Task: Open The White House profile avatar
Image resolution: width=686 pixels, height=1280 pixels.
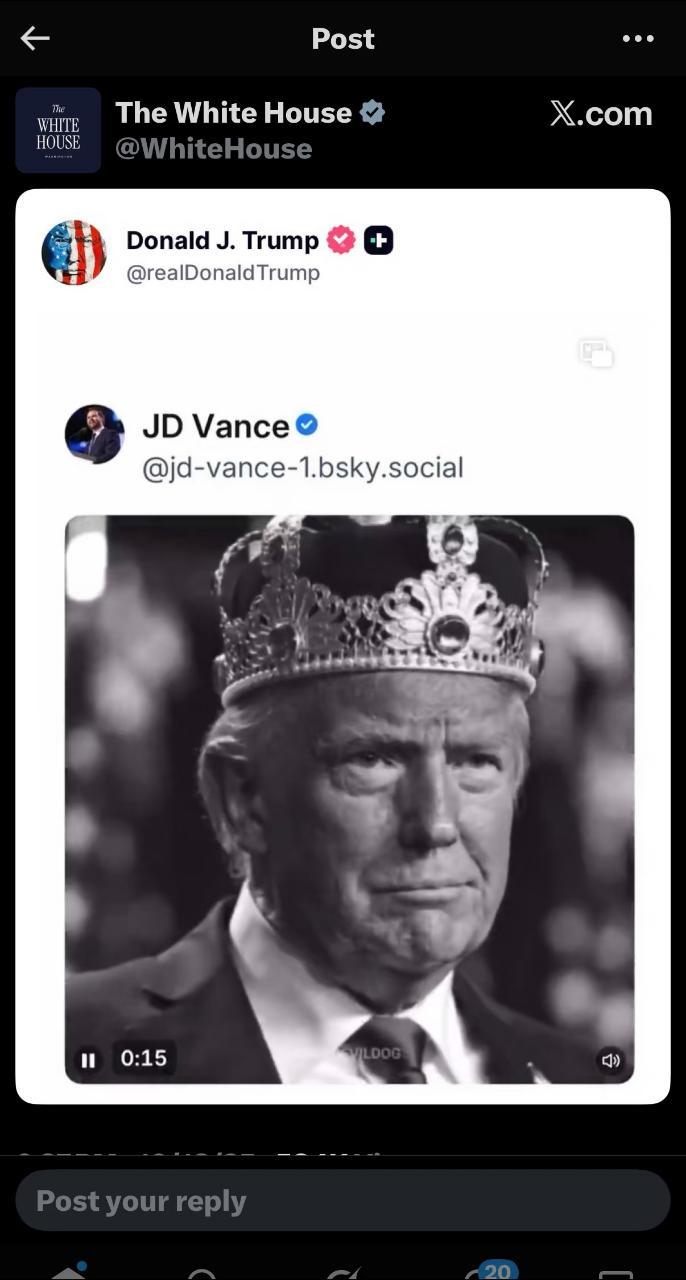Action: pyautogui.click(x=58, y=130)
